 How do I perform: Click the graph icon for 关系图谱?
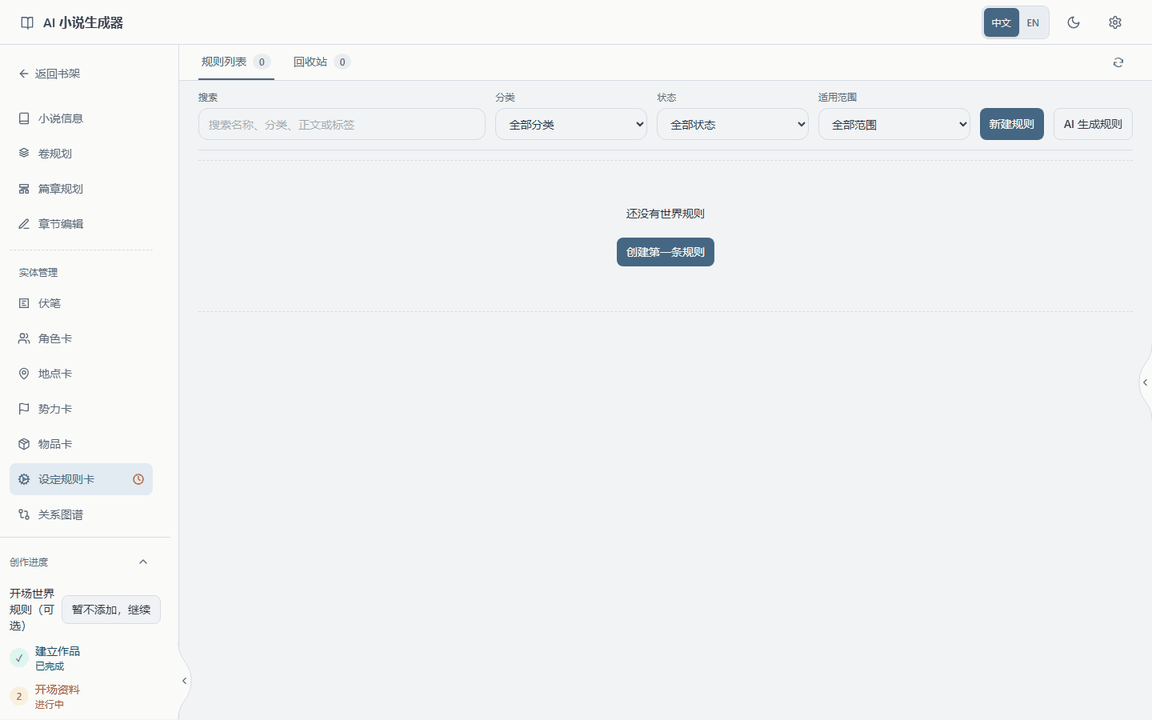point(24,515)
